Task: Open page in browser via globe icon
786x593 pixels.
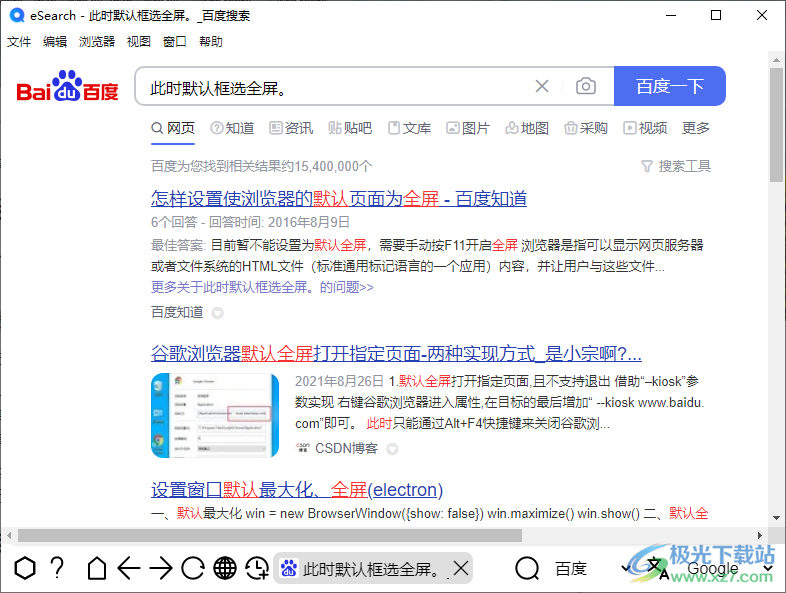Action: (225, 568)
